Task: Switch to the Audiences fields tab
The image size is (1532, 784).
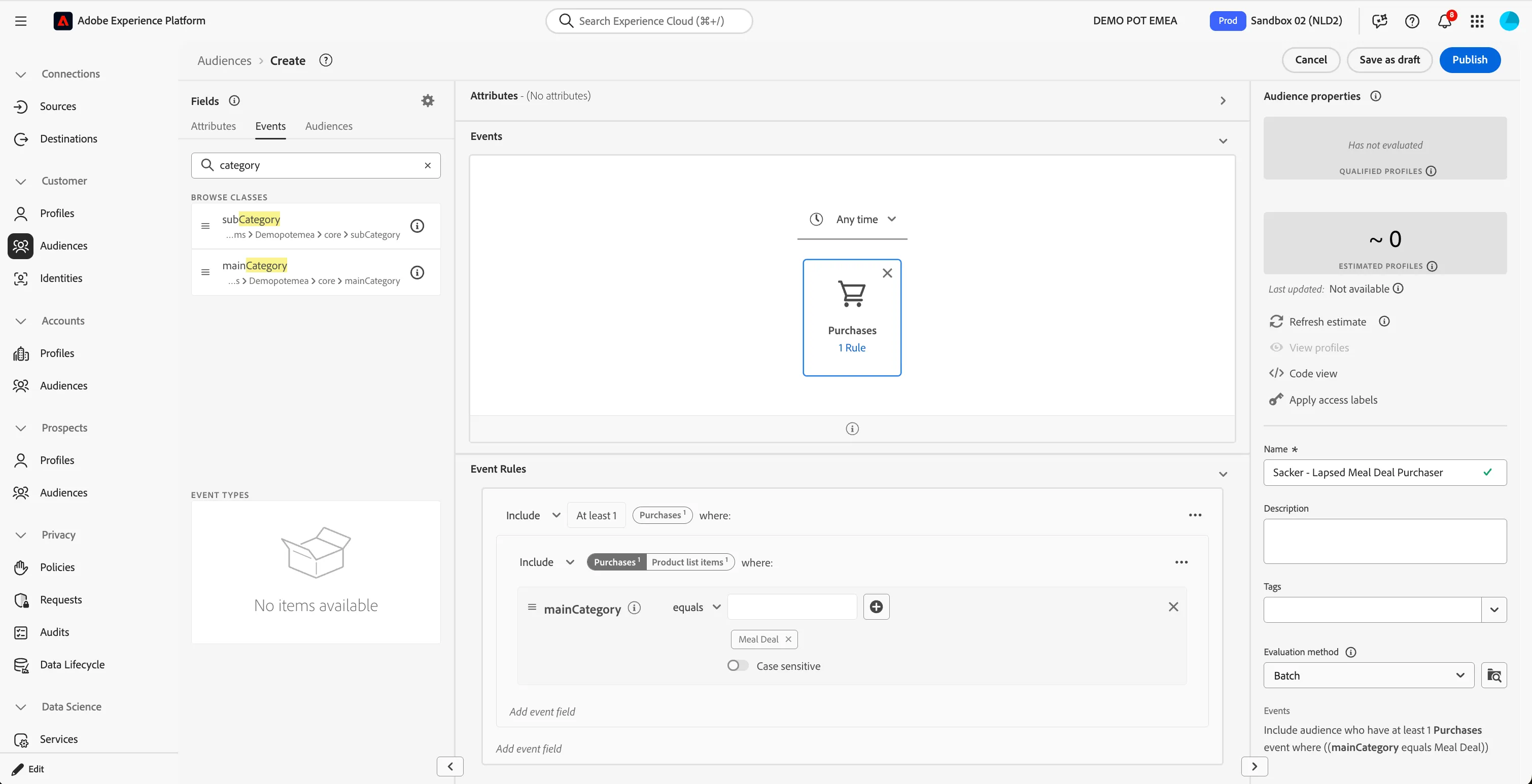Action: coord(329,126)
